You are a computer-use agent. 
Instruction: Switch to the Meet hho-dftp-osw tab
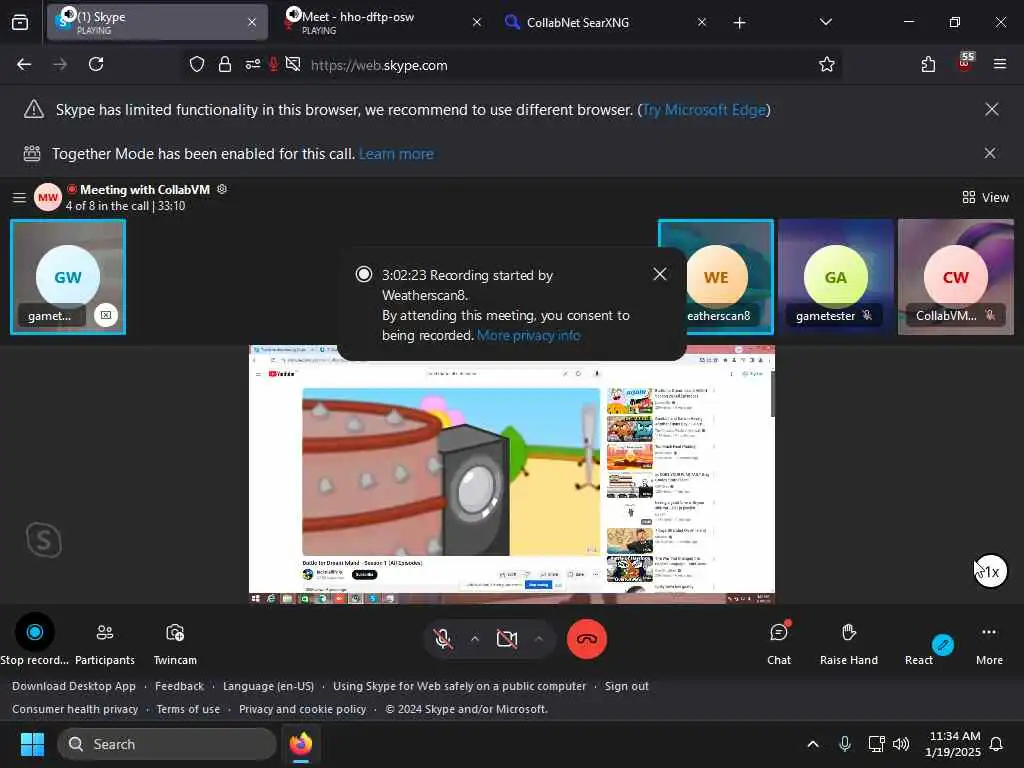click(383, 22)
